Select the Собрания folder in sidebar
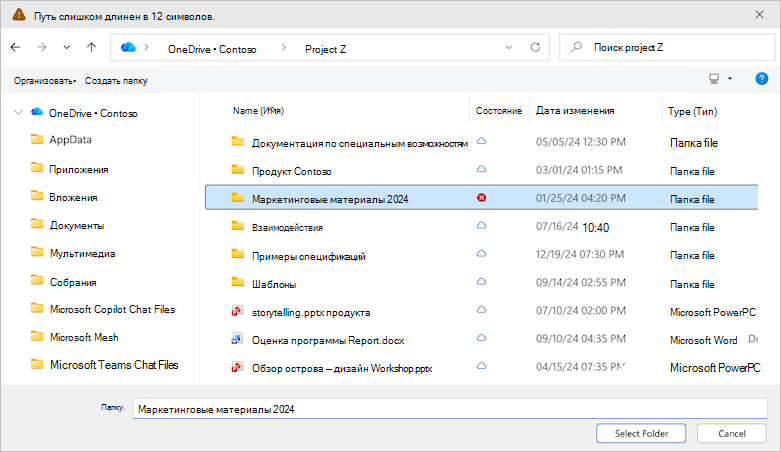 tap(73, 282)
